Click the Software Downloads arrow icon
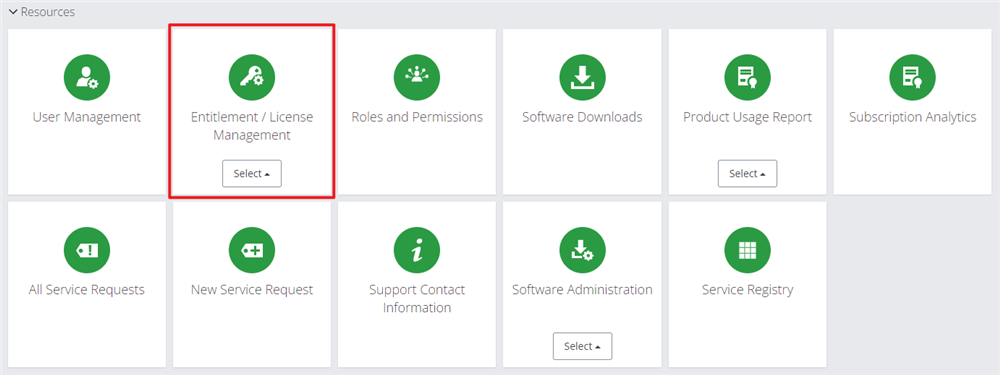This screenshot has height=375, width=1000. pyautogui.click(x=582, y=78)
